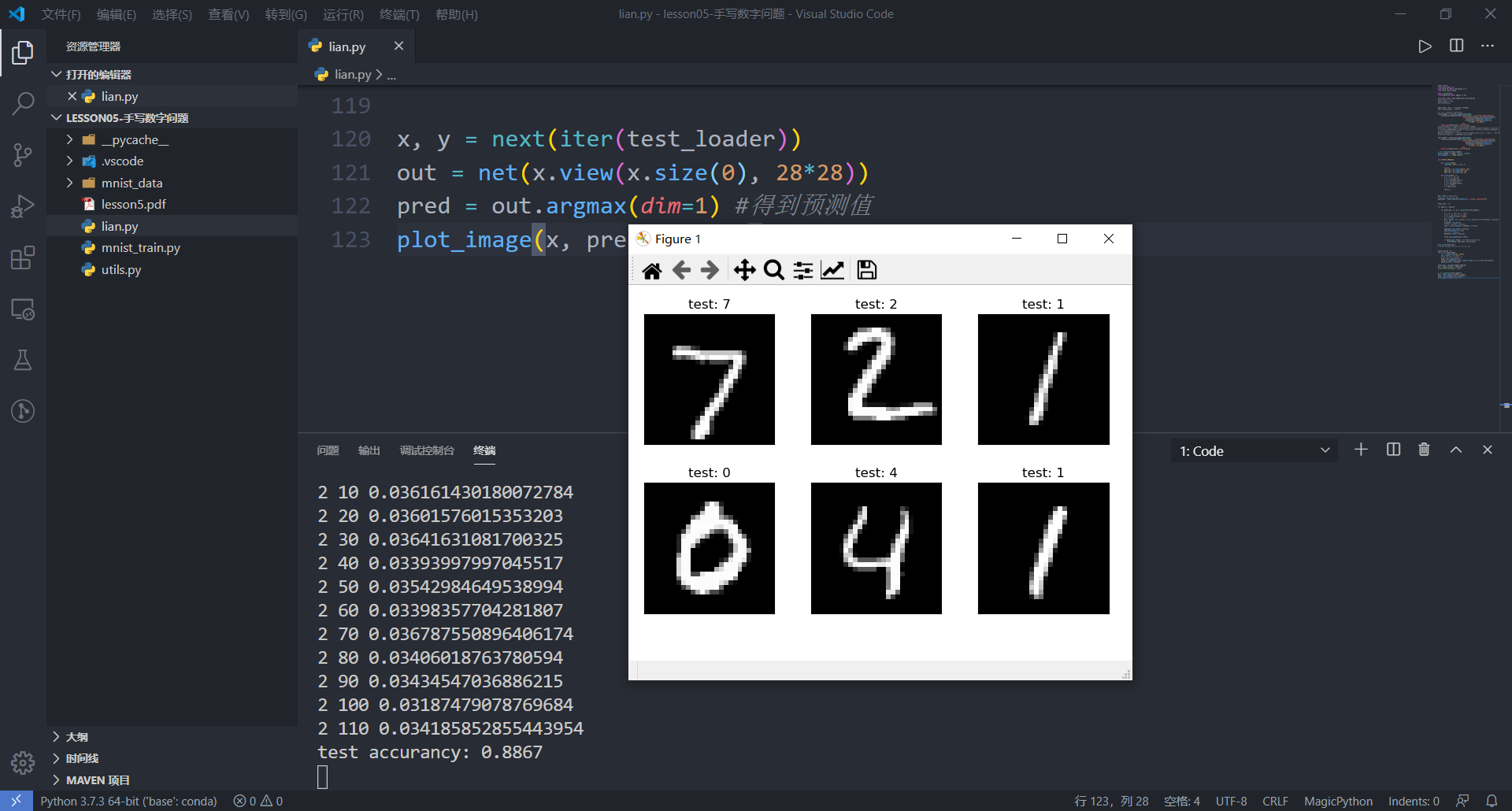
Task: Open the 运行(R) menu
Action: pos(343,14)
